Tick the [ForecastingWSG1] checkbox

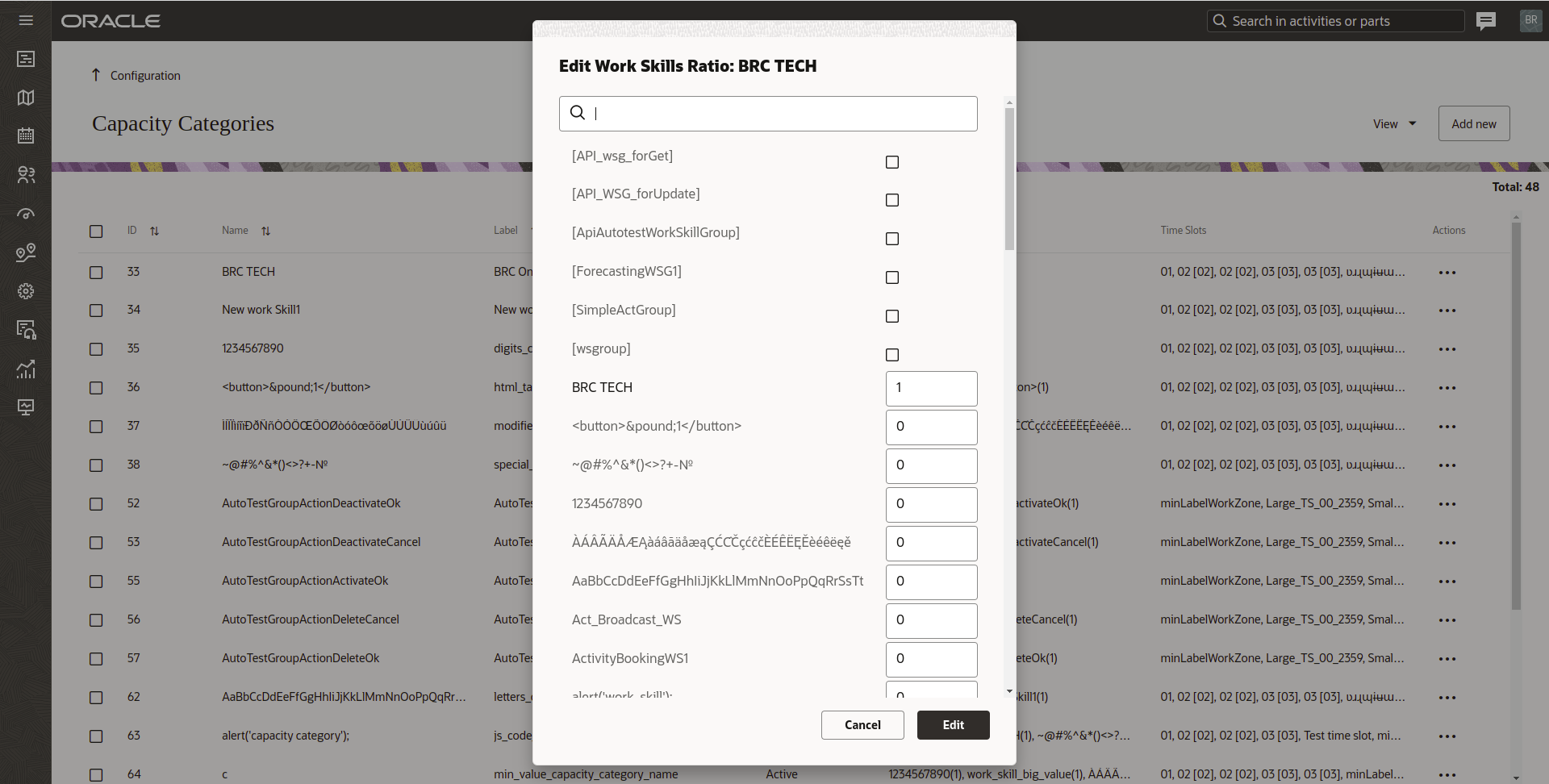click(x=892, y=277)
